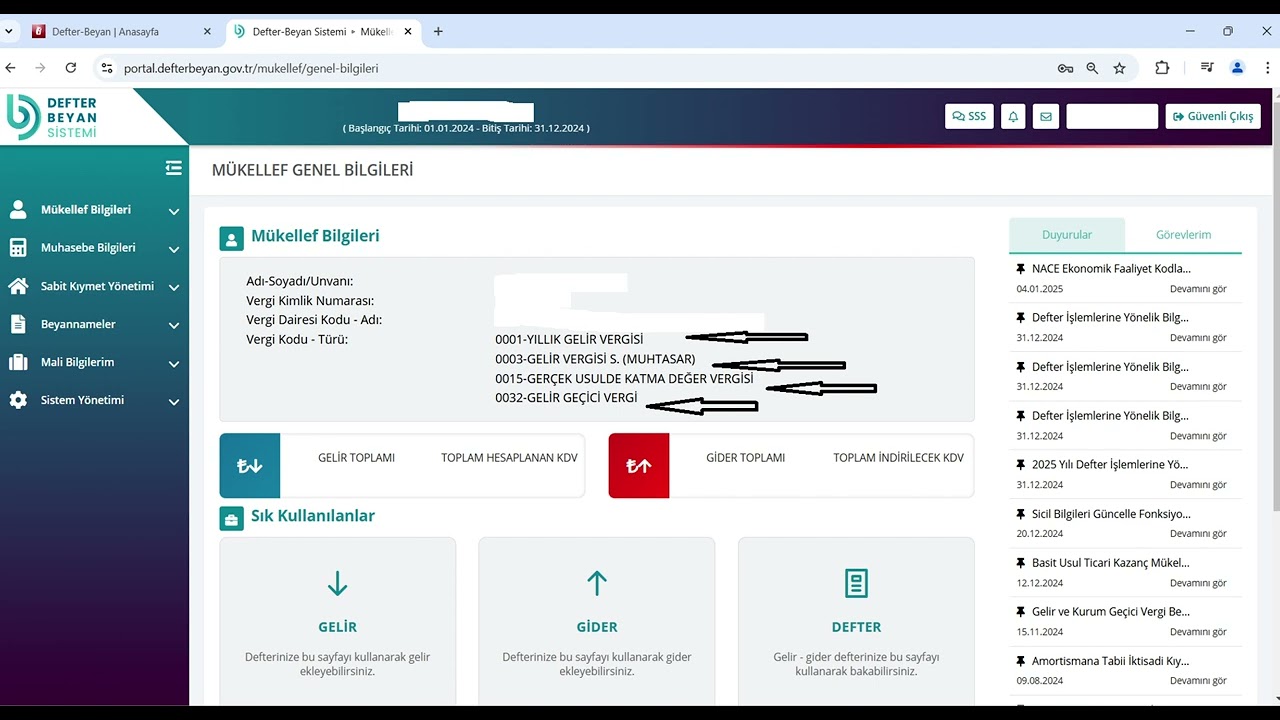This screenshot has width=1280, height=720.
Task: Open the tab search dropdown in Chrome
Action: coord(9,31)
